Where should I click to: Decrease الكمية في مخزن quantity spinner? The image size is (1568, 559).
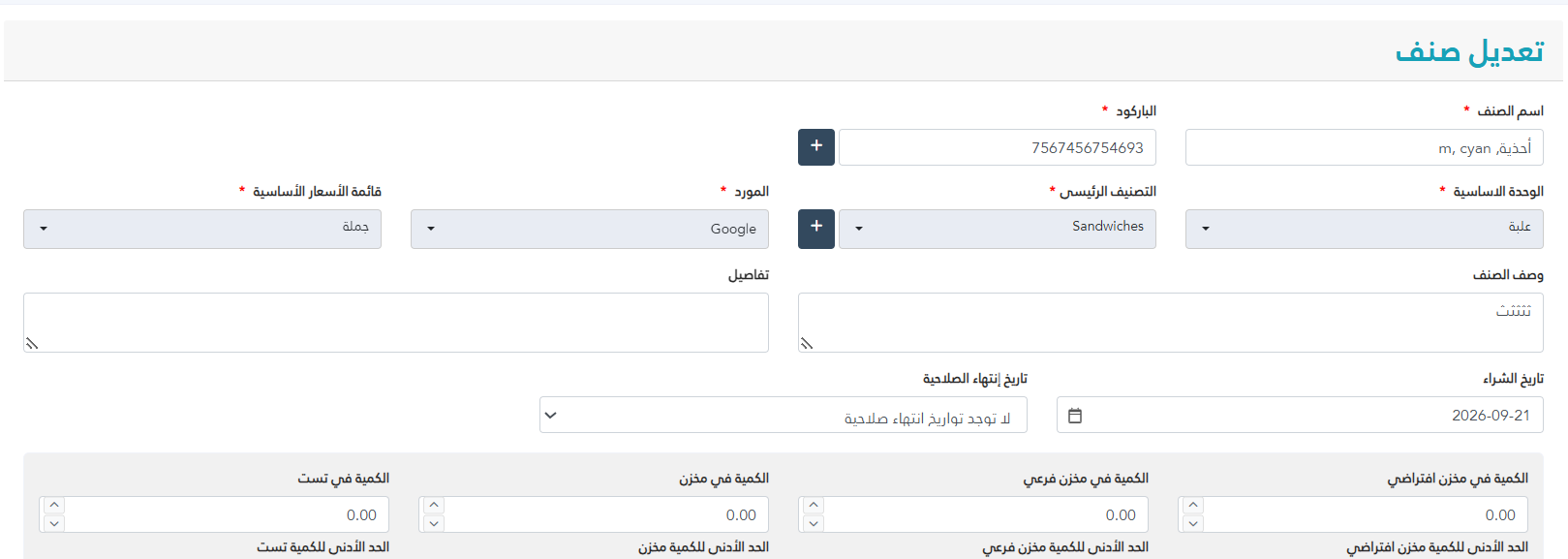[434, 523]
